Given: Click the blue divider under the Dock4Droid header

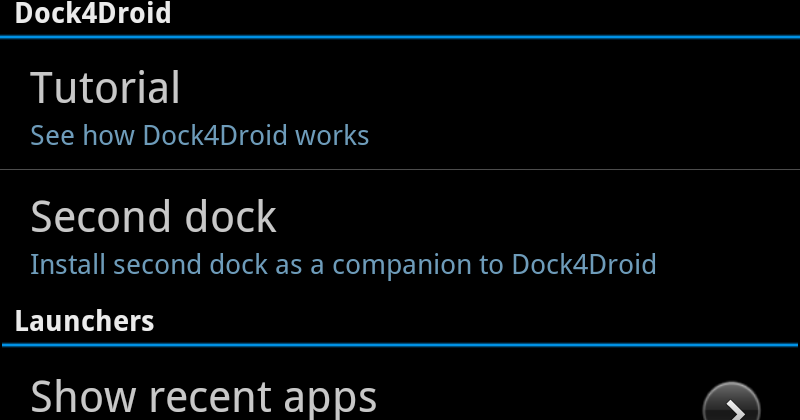Looking at the screenshot, I should pyautogui.click(x=400, y=37).
